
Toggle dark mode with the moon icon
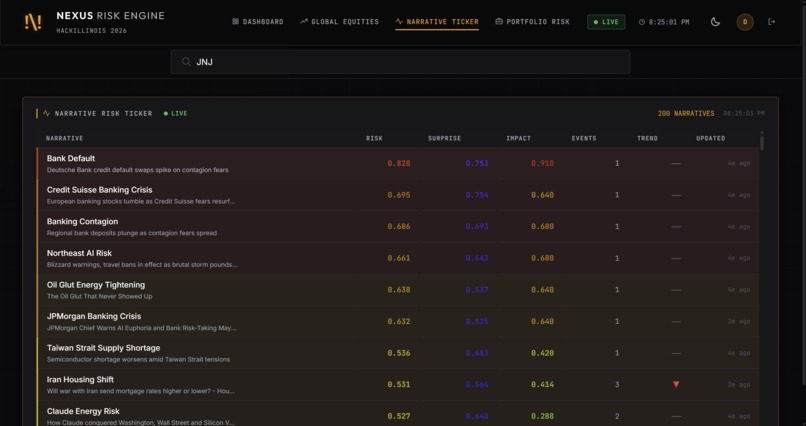click(x=715, y=22)
